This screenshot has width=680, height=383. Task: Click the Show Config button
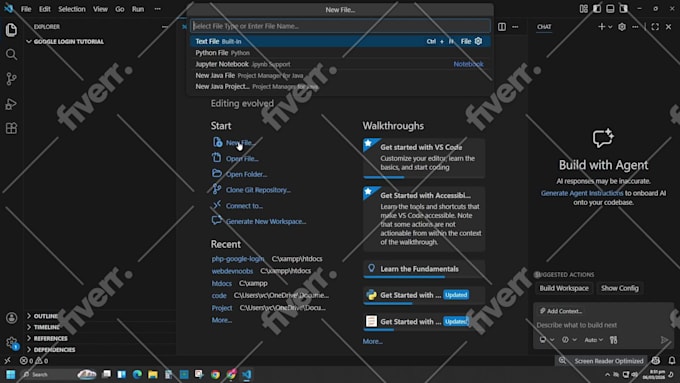[x=619, y=288]
